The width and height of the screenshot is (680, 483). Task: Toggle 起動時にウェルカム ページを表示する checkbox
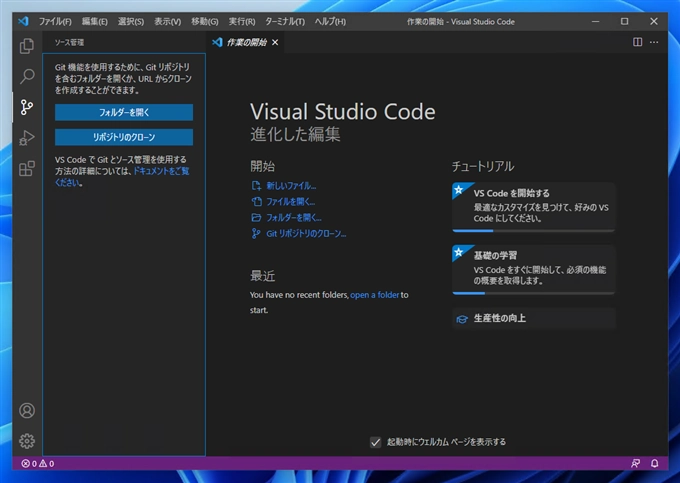376,442
